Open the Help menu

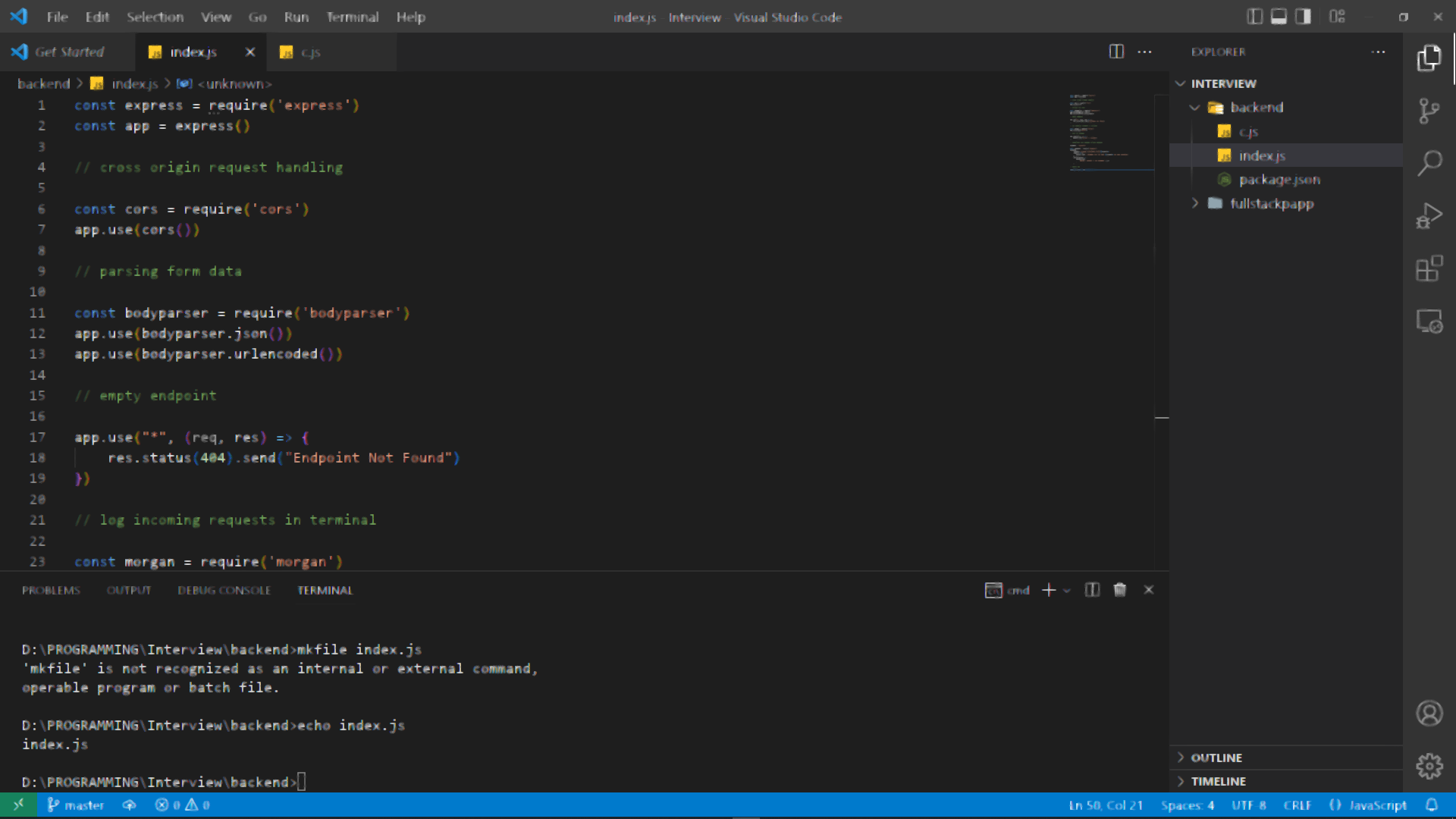click(x=410, y=17)
